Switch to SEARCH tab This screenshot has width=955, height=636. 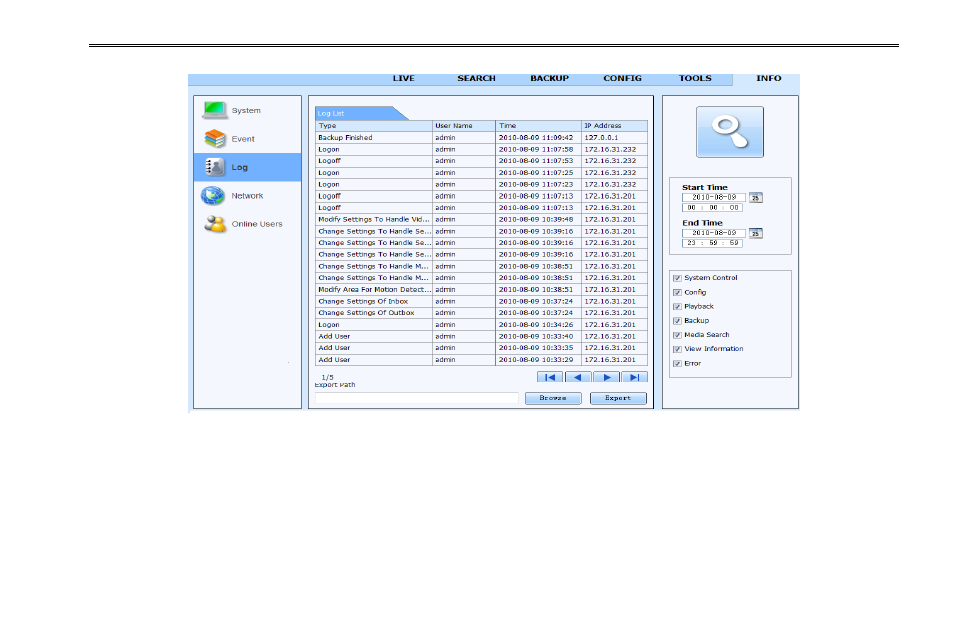[x=476, y=79]
